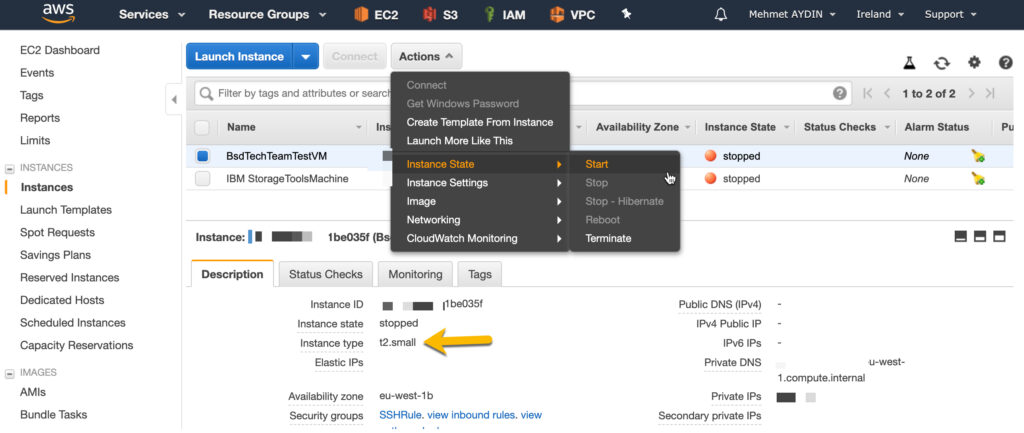Switch to the Monitoring tab

click(x=415, y=274)
